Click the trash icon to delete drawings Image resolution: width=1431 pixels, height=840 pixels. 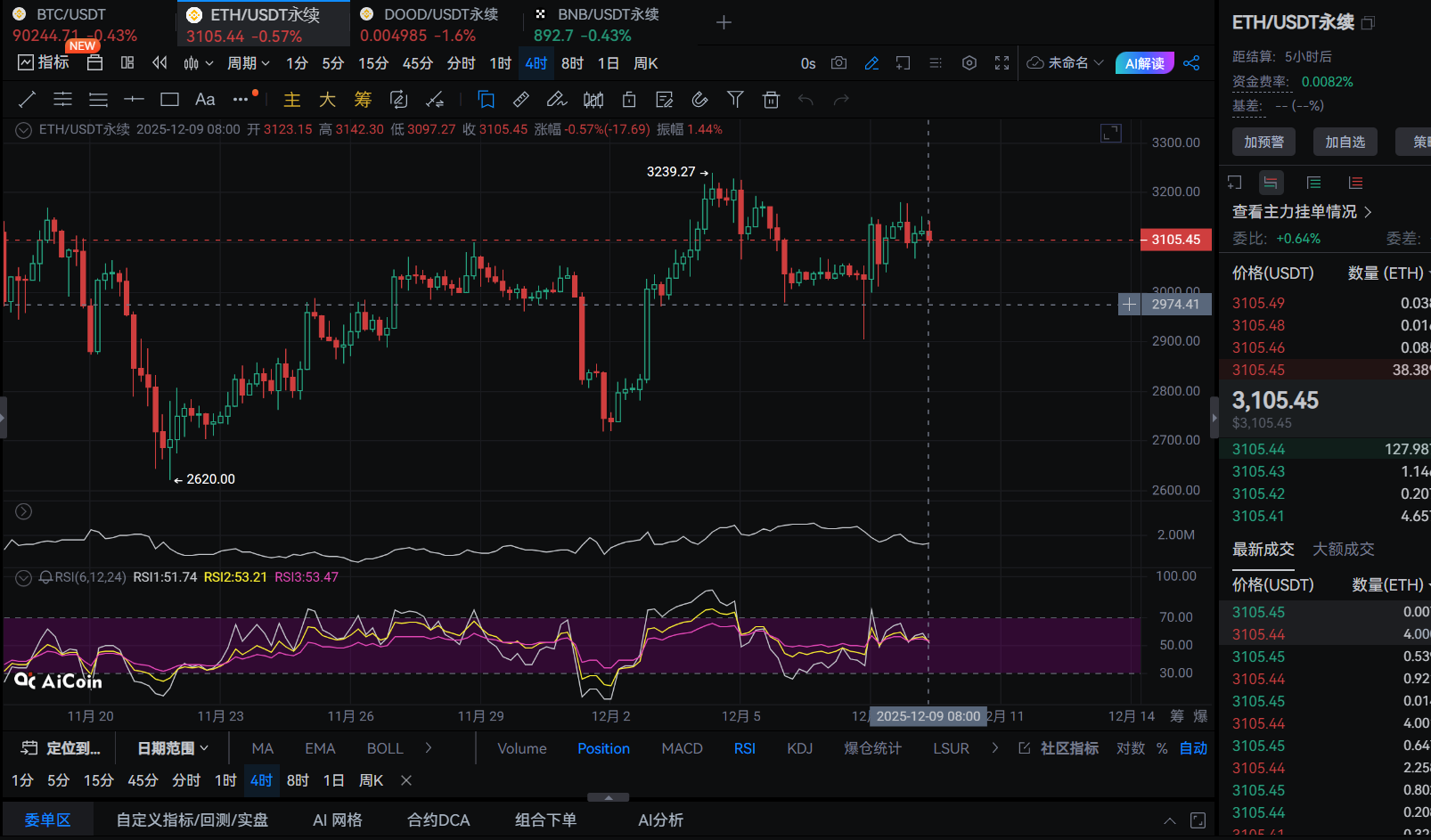[x=771, y=100]
